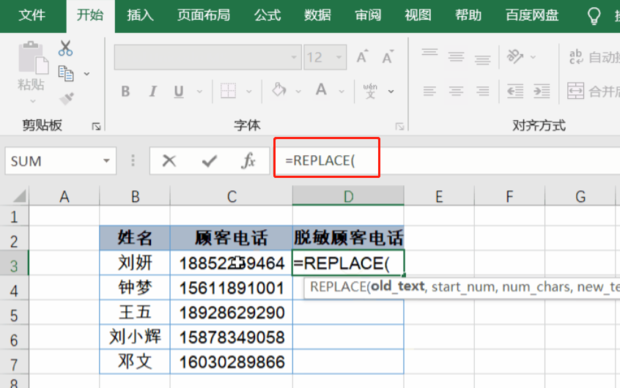Confirm formula with the checkmark button
This screenshot has height=388, width=620.
[x=209, y=161]
